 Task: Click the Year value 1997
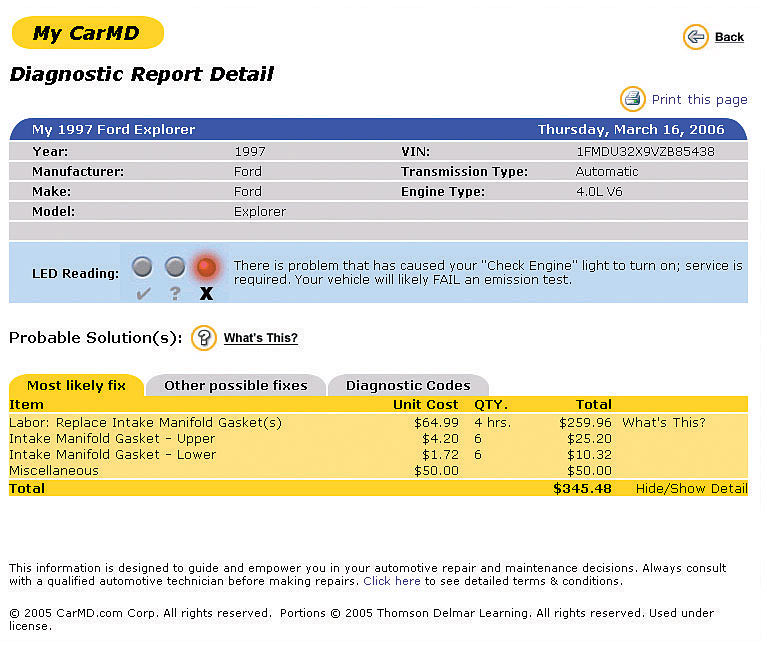[x=249, y=152]
